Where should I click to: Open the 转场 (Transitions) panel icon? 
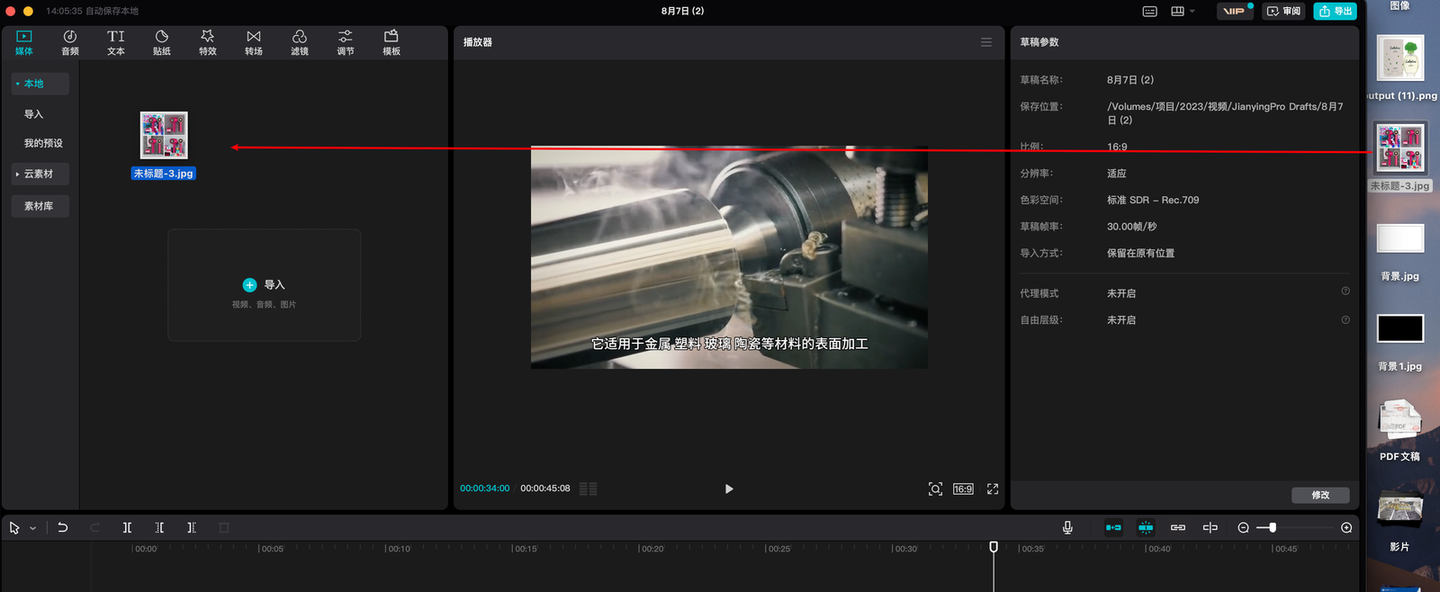tap(253, 42)
